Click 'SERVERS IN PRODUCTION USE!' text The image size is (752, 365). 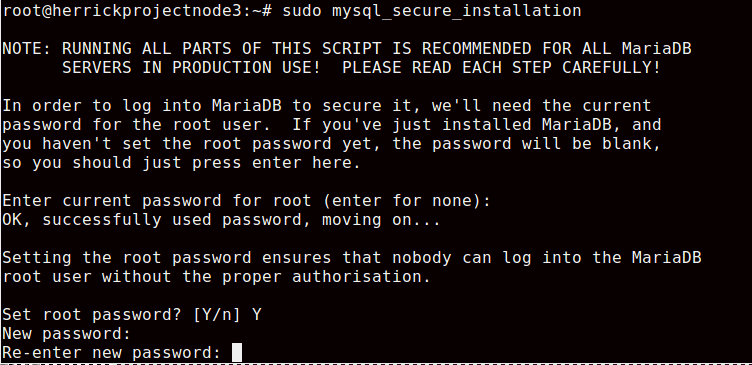[191, 68]
